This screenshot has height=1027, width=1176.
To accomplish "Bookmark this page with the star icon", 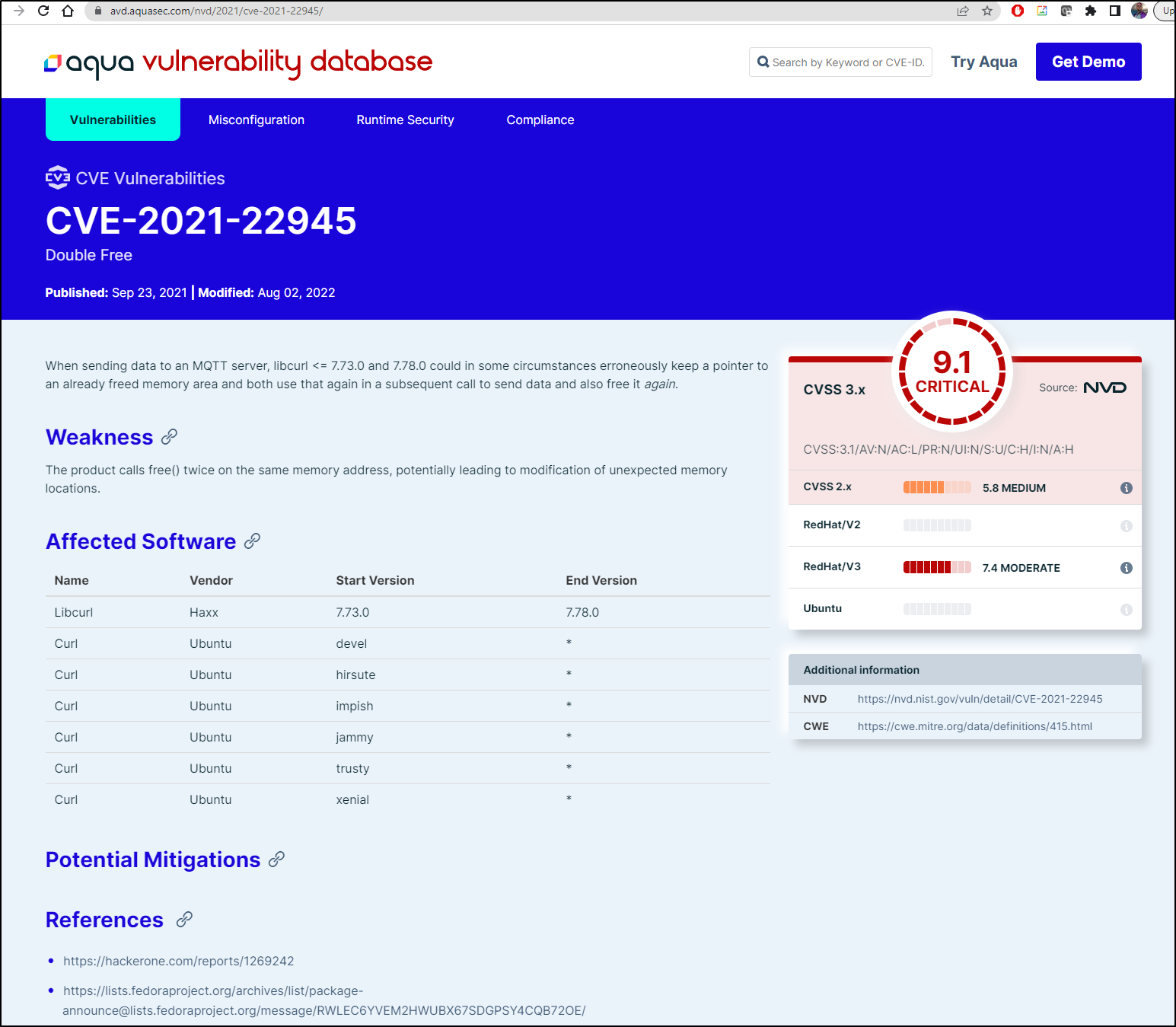I will pyautogui.click(x=987, y=11).
